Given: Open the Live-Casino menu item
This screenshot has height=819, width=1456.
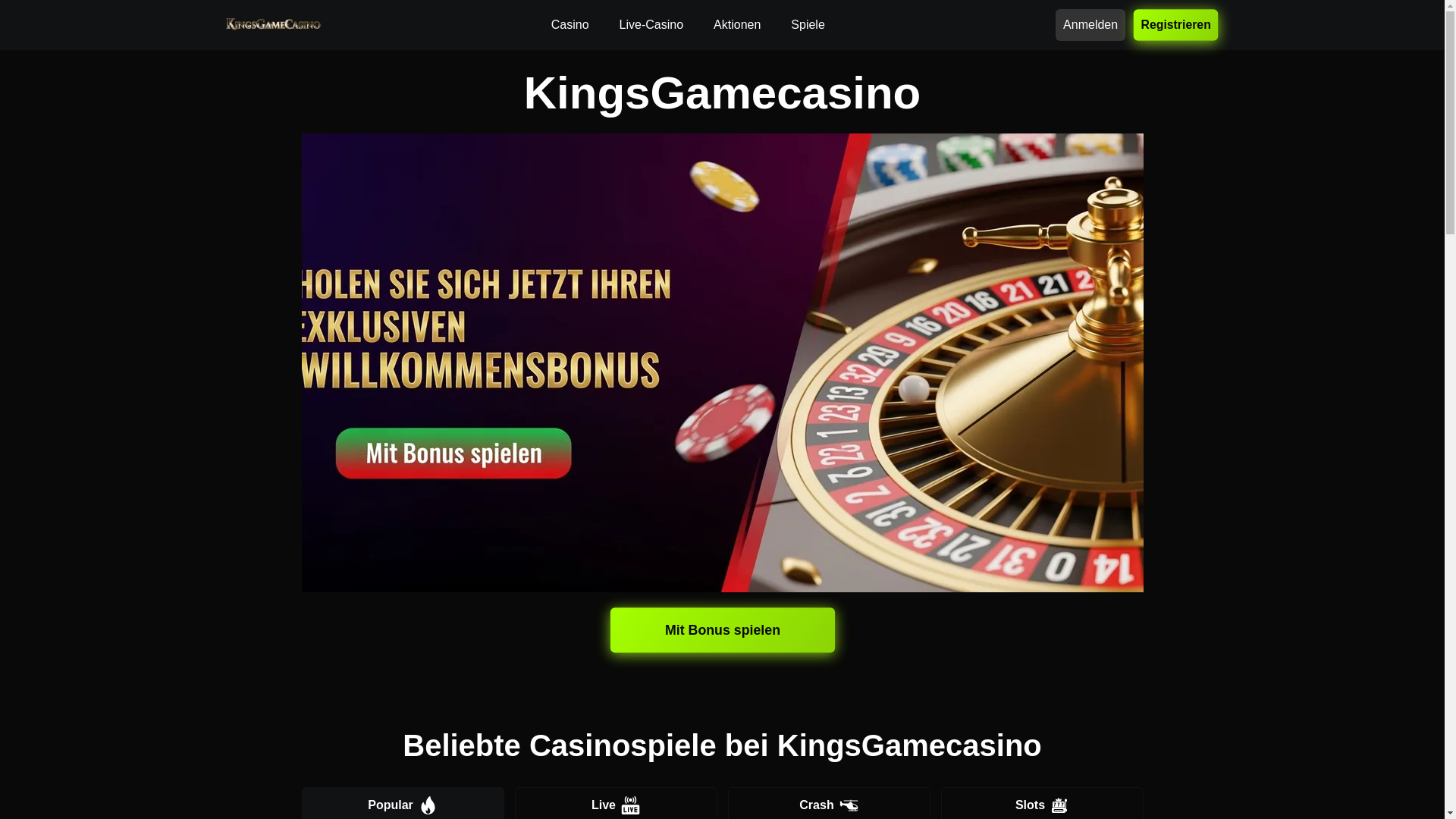Looking at the screenshot, I should (x=651, y=25).
